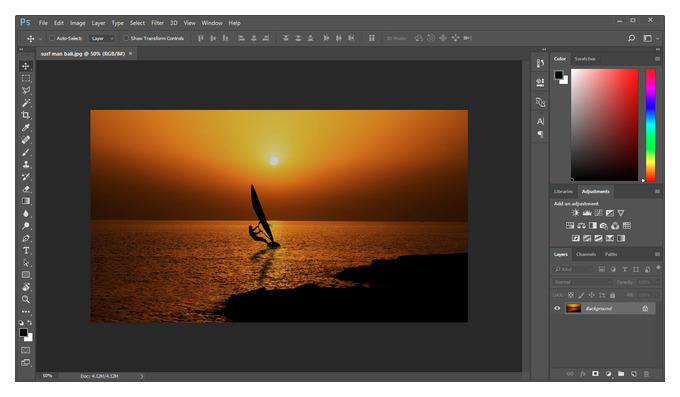680x397 pixels.
Task: Click the toolbar foreground color swatch
Action: pyautogui.click(x=23, y=332)
